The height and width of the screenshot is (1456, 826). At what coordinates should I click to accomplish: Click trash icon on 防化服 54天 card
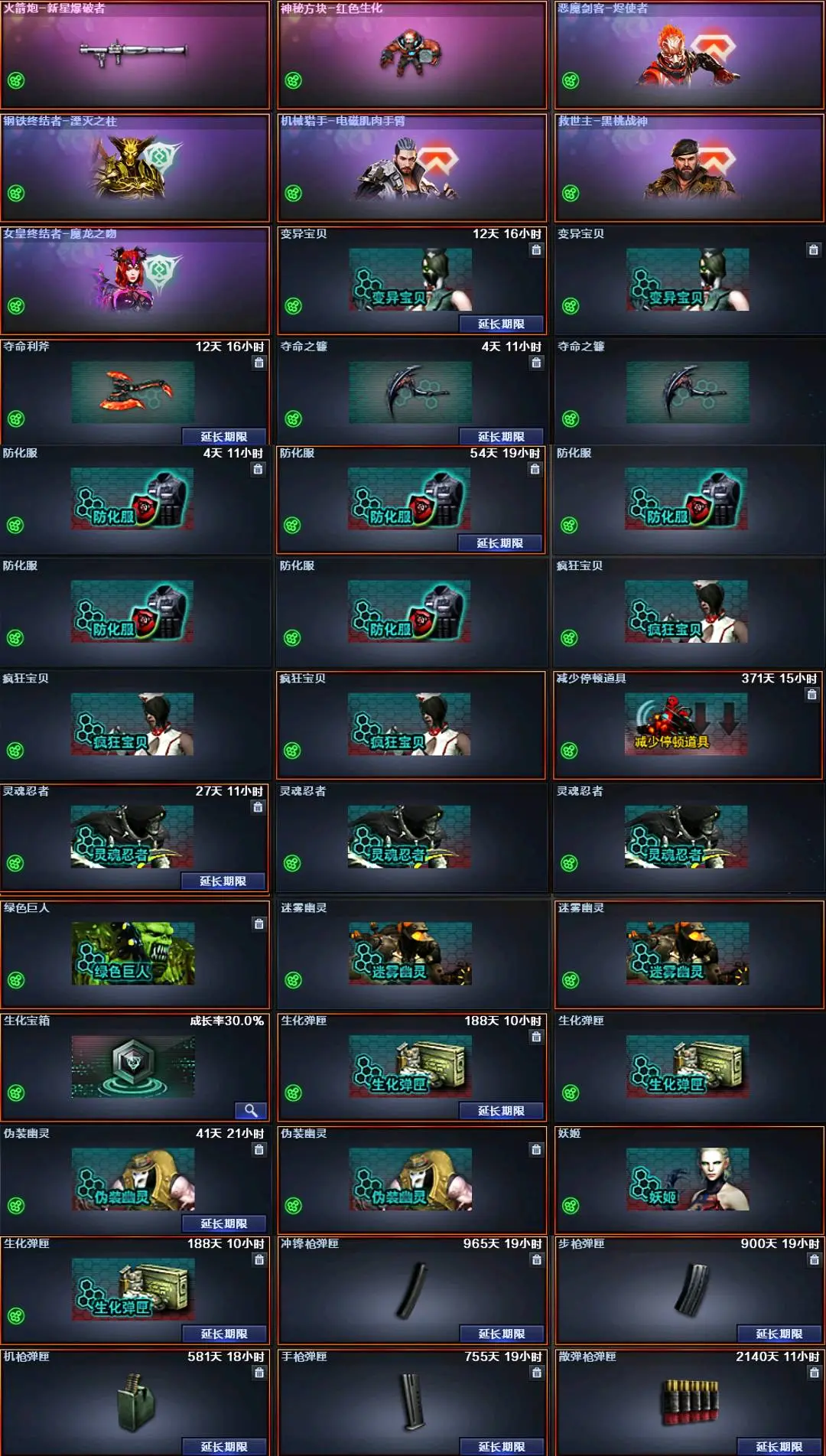point(535,469)
